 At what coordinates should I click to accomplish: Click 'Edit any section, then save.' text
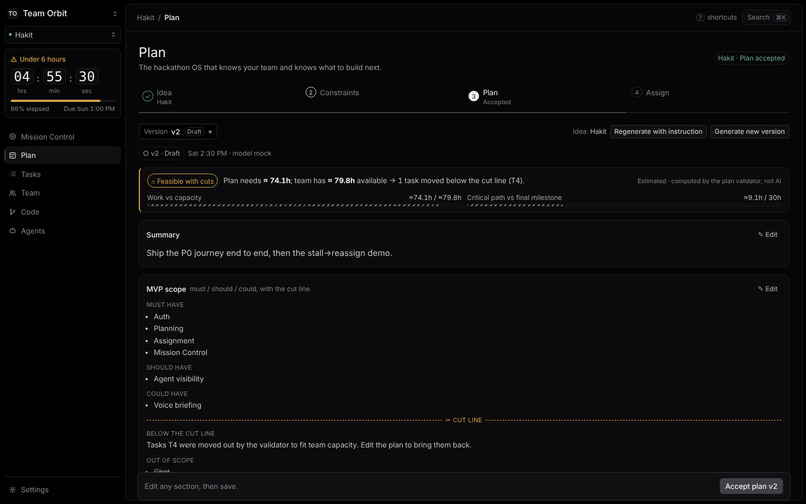click(191, 487)
